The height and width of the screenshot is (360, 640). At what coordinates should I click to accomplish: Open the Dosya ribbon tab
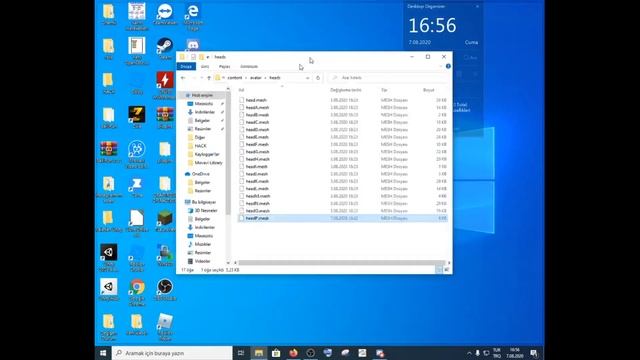(x=186, y=66)
